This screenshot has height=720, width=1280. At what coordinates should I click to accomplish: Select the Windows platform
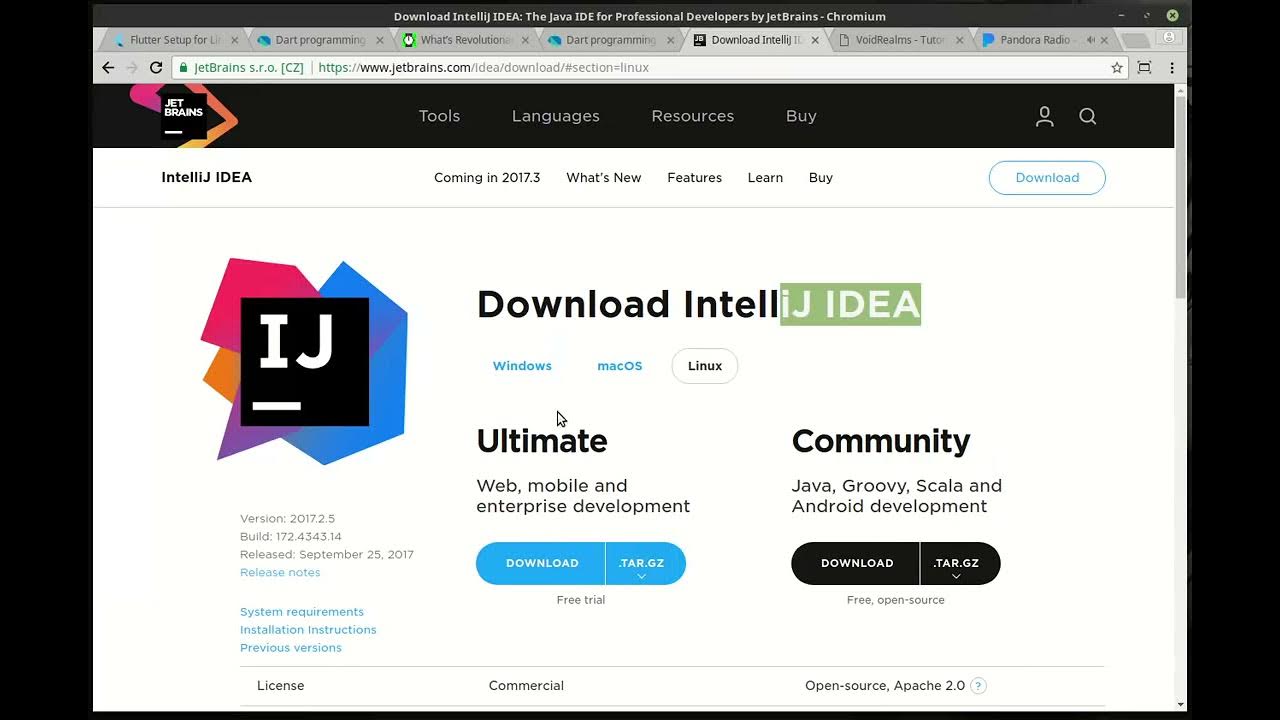tap(522, 366)
